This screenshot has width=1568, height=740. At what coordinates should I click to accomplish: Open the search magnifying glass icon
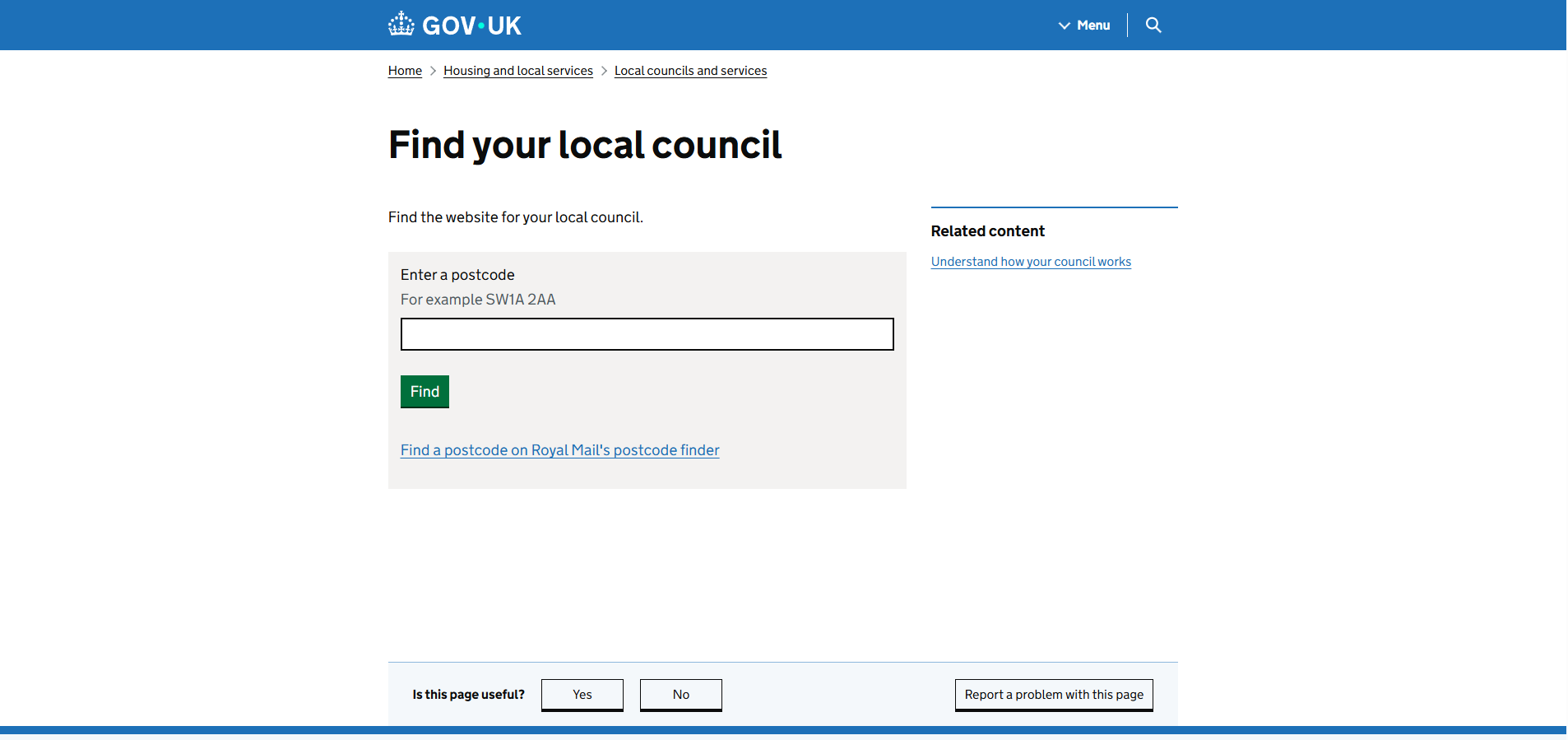point(1153,26)
